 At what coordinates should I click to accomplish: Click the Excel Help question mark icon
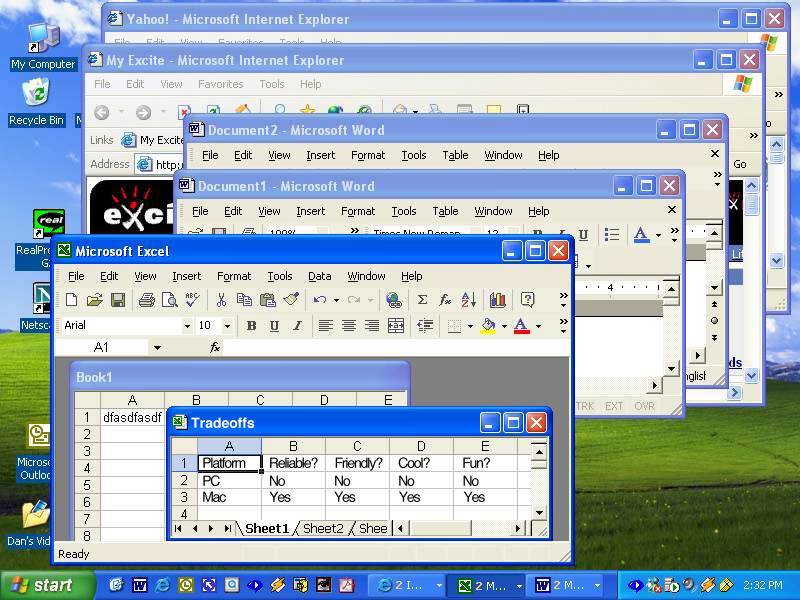pos(528,300)
